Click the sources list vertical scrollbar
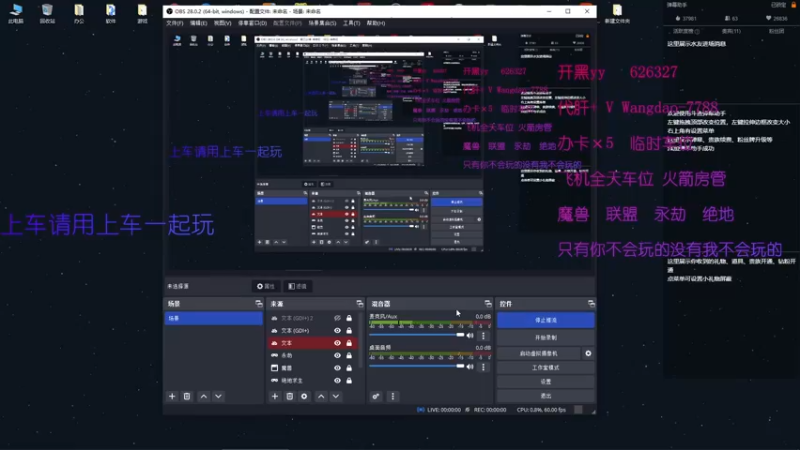 362,342
